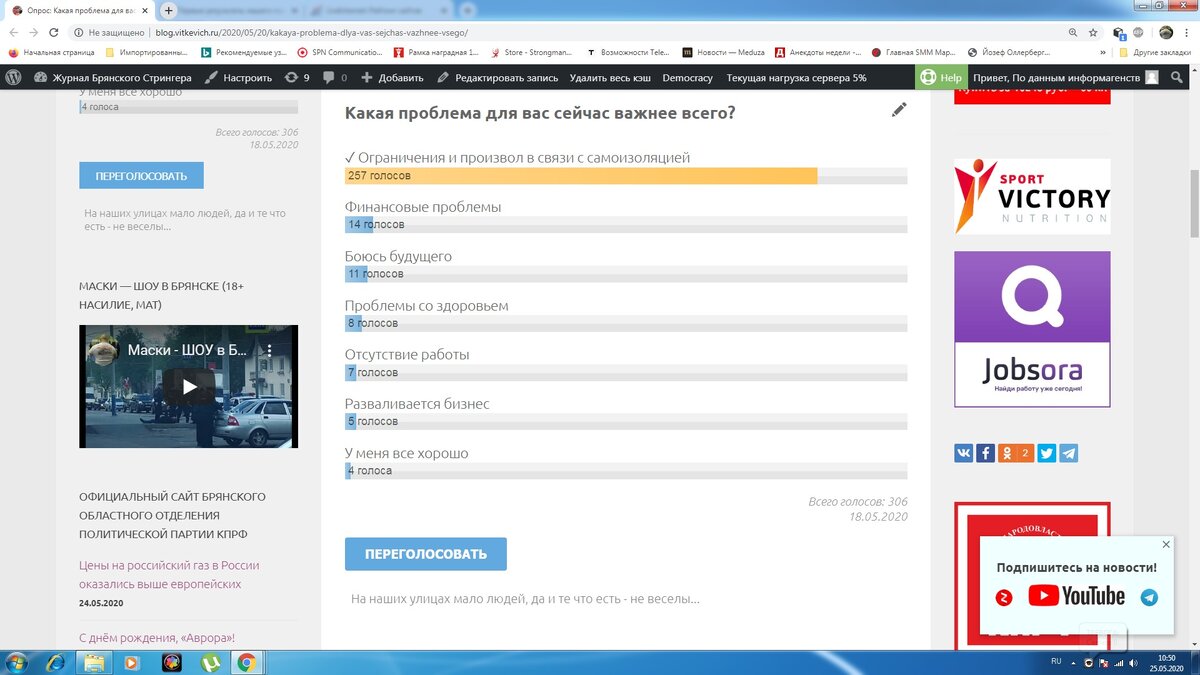
Task: Click the Развалиается бизнес answer
Action: (x=417, y=403)
